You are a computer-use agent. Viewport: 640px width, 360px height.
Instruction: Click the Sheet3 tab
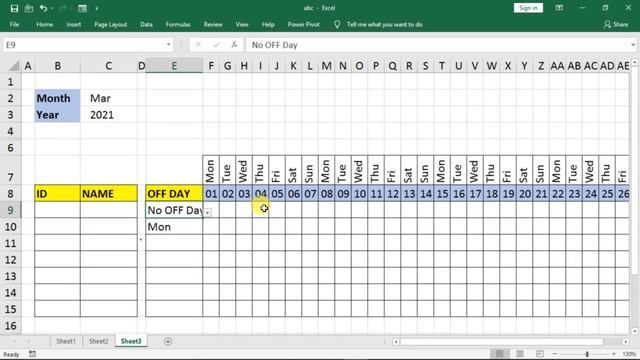tap(131, 341)
